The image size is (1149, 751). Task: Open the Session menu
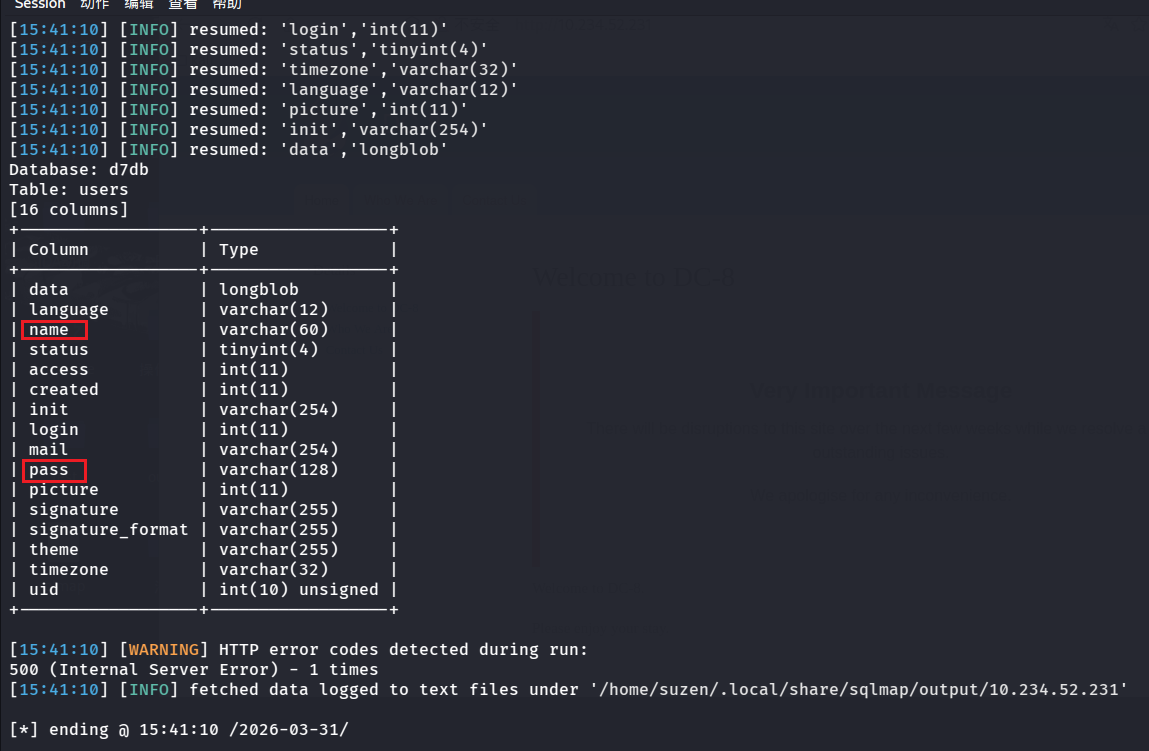(x=40, y=4)
